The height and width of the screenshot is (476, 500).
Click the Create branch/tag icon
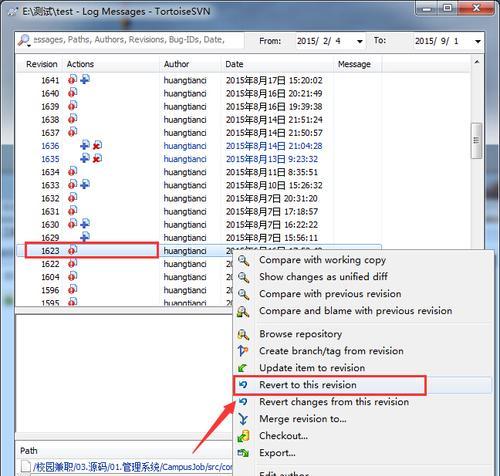tap(243, 351)
